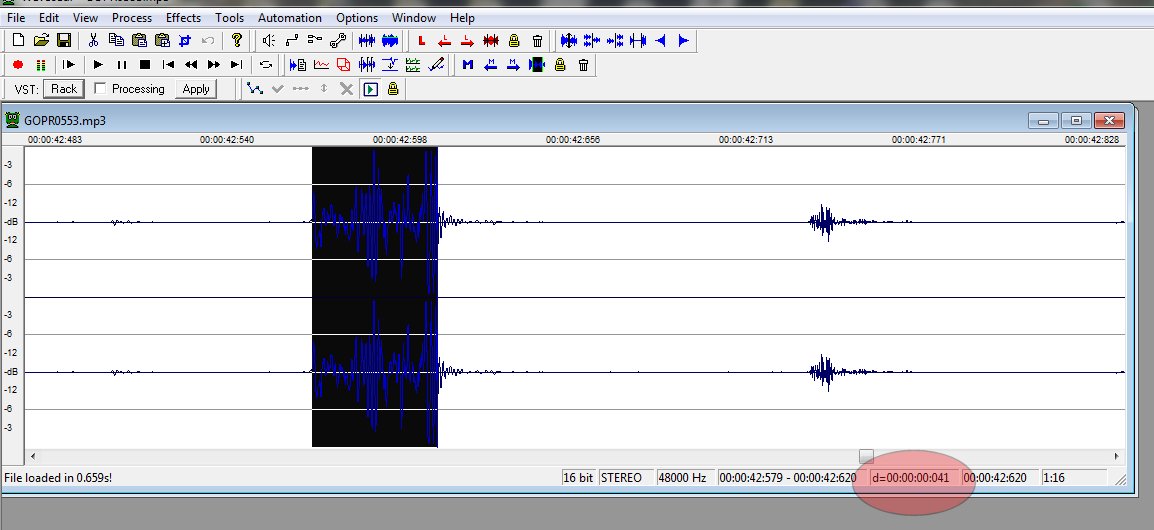Screen dimensions: 1154x530
Task: Jump to the start of the file
Action: tap(168, 65)
